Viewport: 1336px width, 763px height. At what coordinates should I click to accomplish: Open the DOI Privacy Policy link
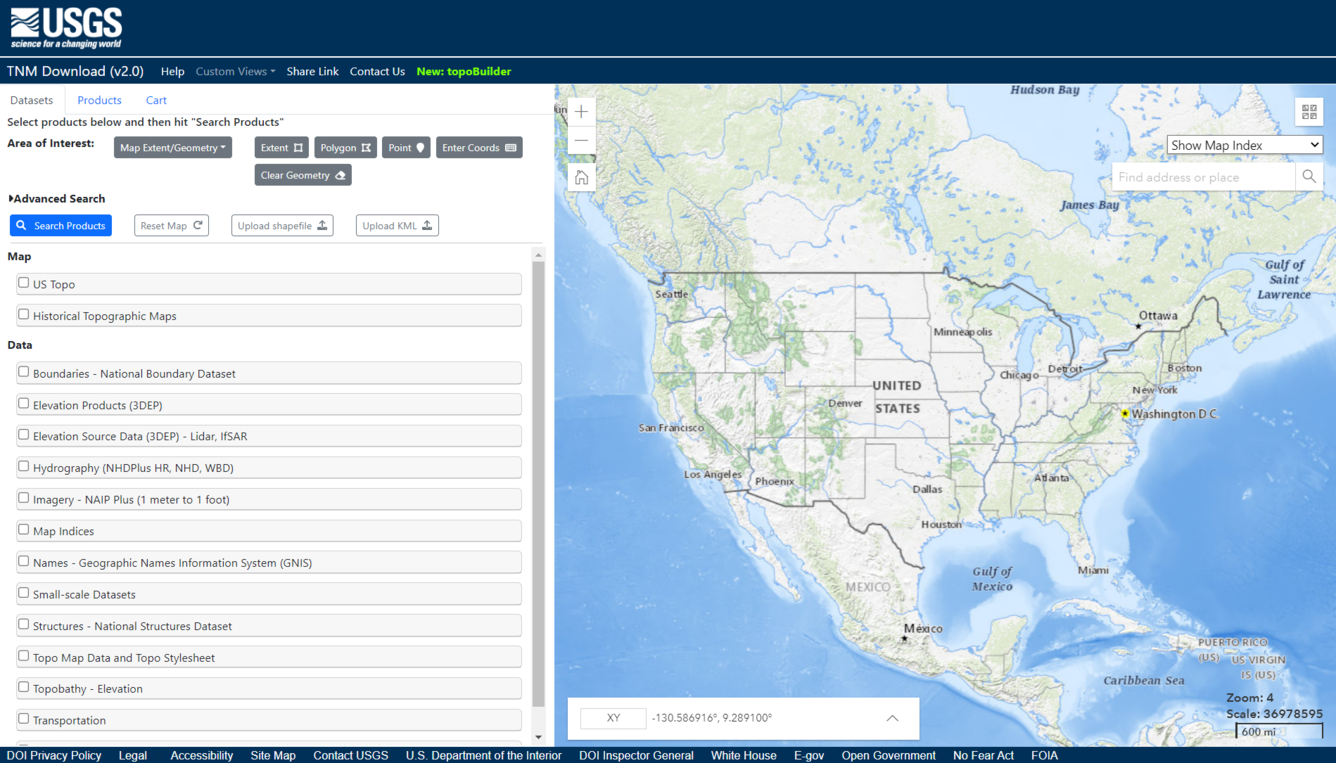(54, 756)
